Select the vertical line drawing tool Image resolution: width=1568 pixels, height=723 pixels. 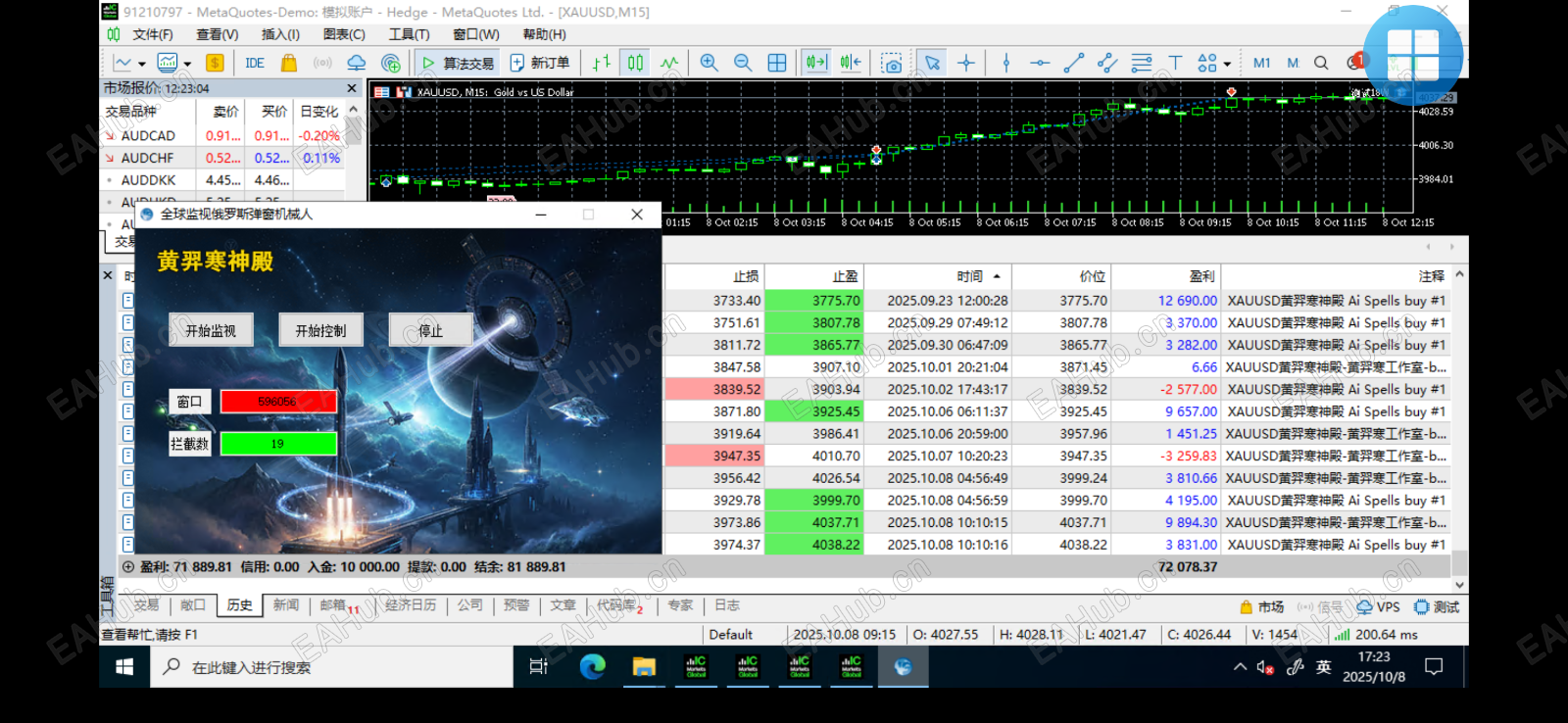[x=1006, y=63]
